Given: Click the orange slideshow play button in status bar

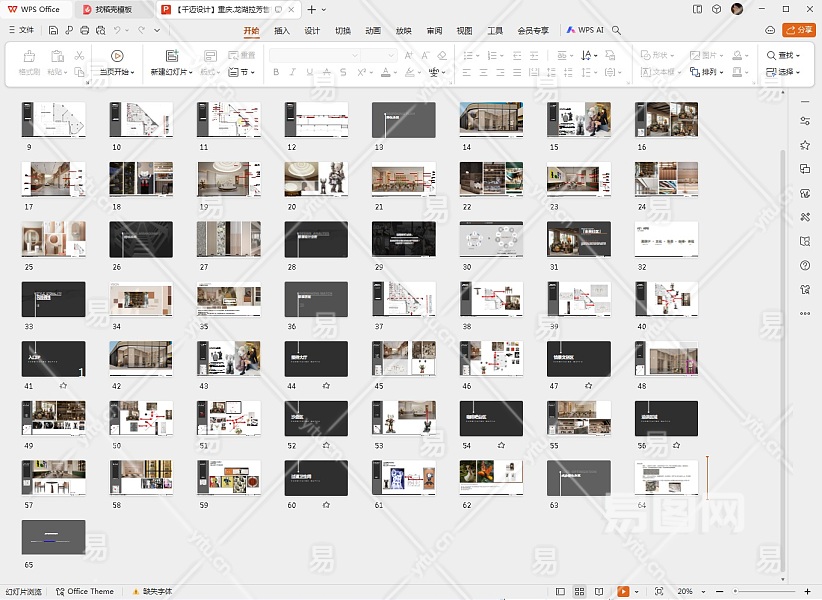Looking at the screenshot, I should pos(622,591).
